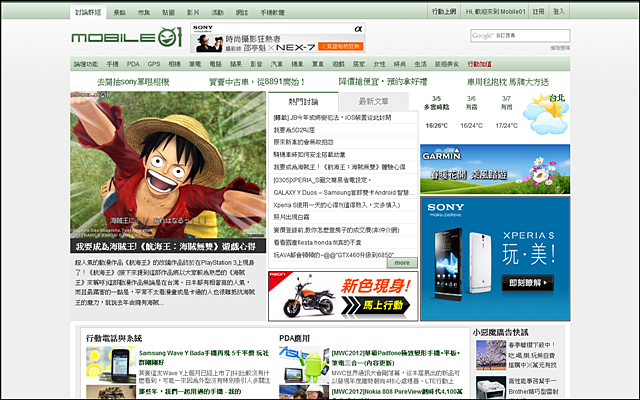
Task: Open the GALAXY Y Duos thread
Action: [344, 193]
